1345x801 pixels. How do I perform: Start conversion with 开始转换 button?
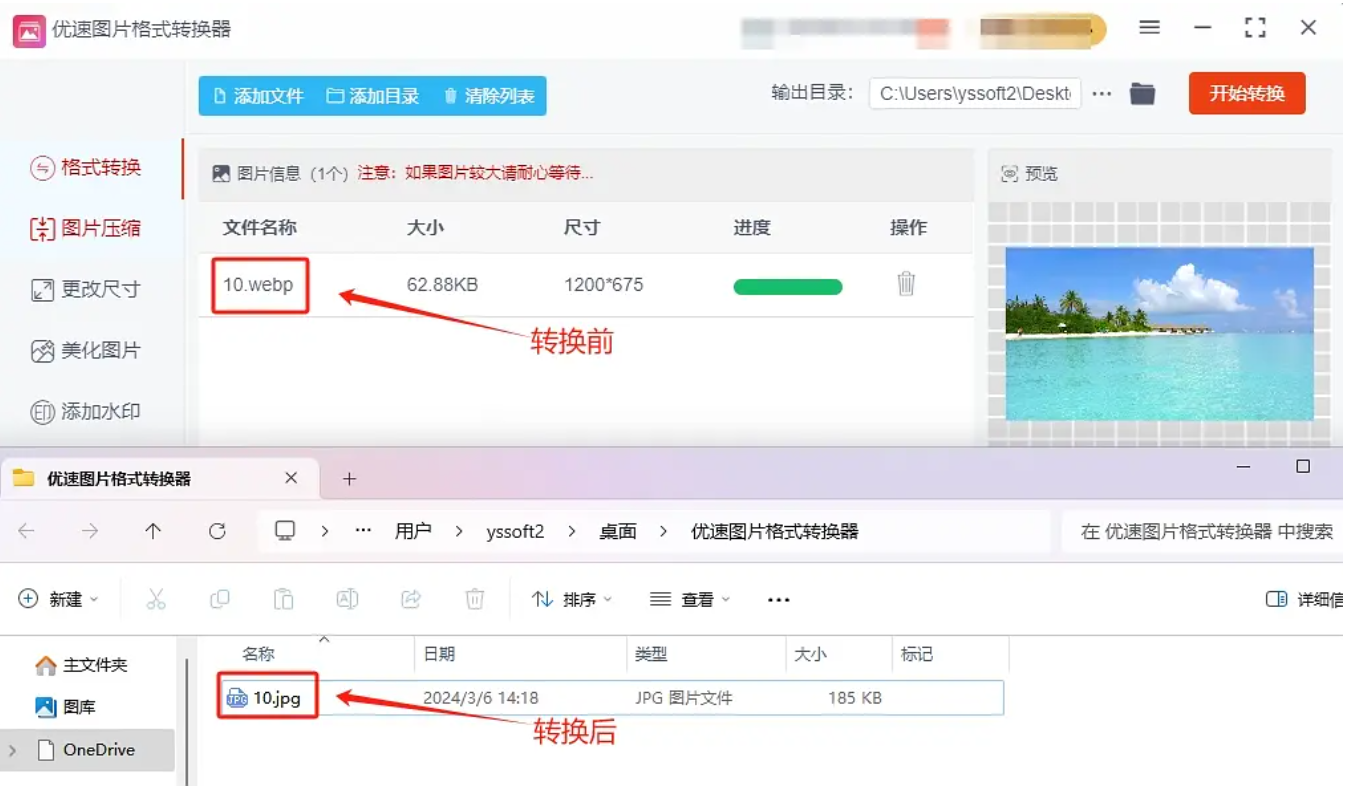pyautogui.click(x=1247, y=93)
